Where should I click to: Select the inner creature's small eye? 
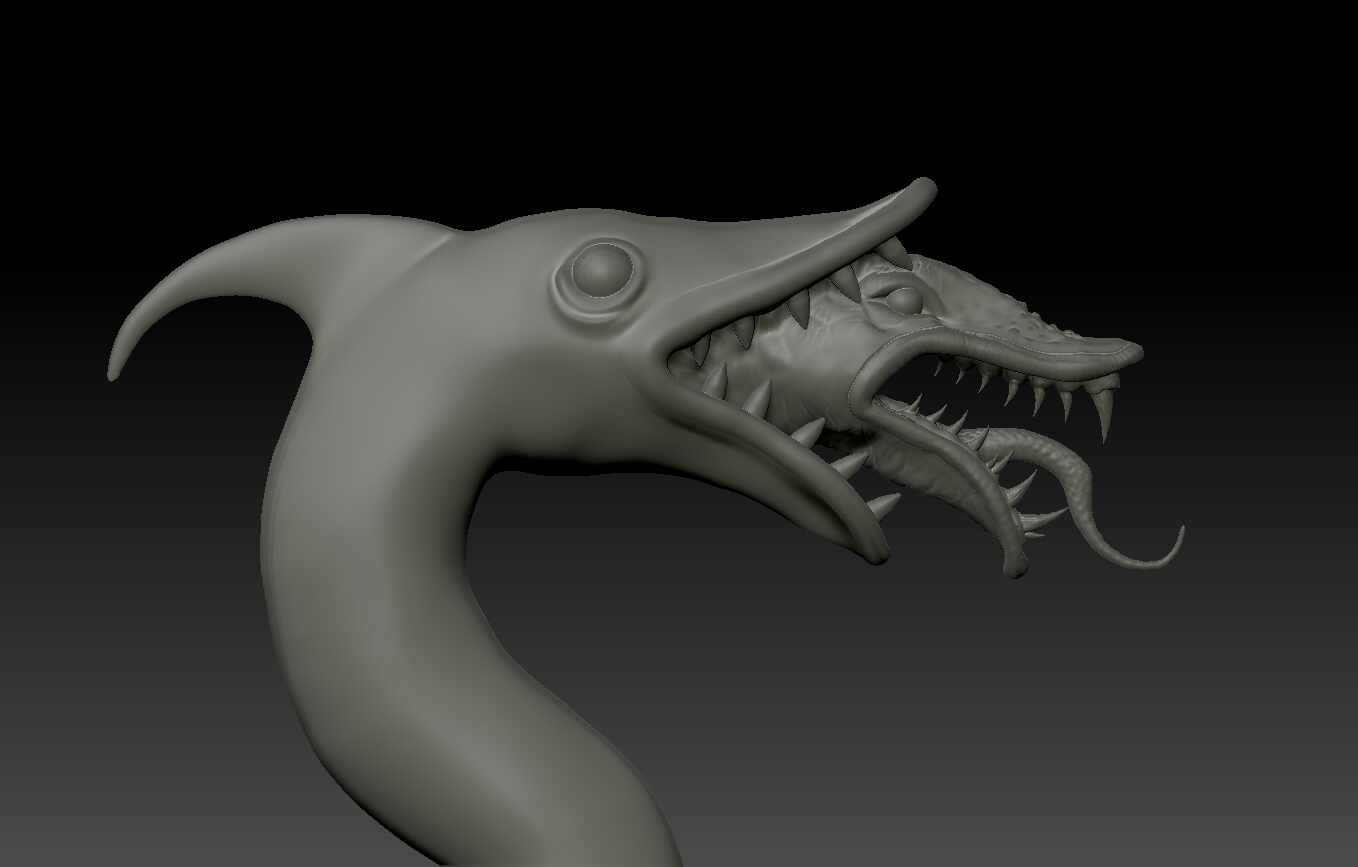click(902, 299)
